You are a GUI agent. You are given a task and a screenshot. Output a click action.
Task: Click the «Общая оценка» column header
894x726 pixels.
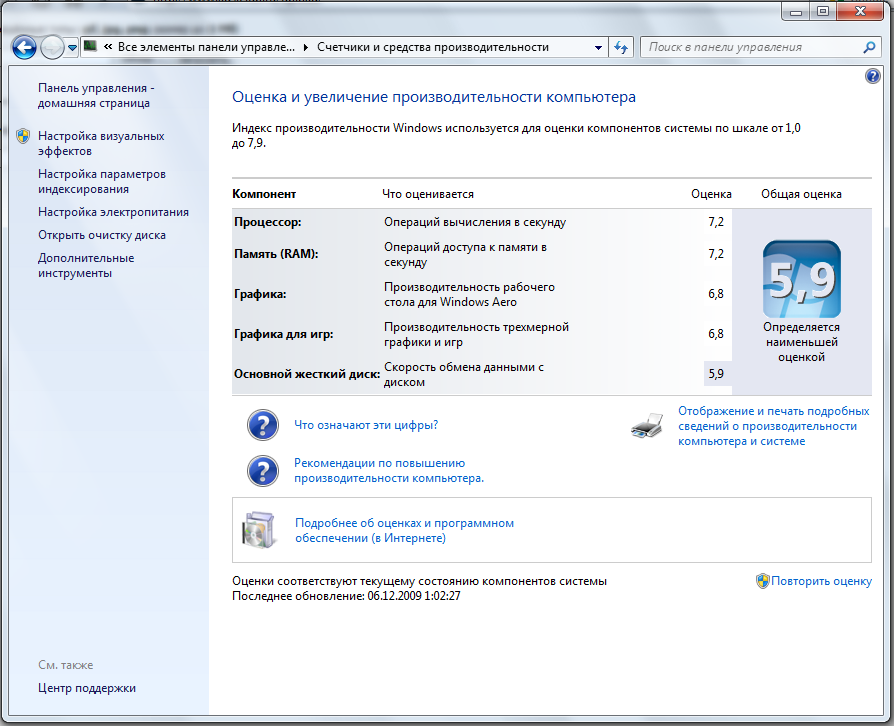coord(801,194)
